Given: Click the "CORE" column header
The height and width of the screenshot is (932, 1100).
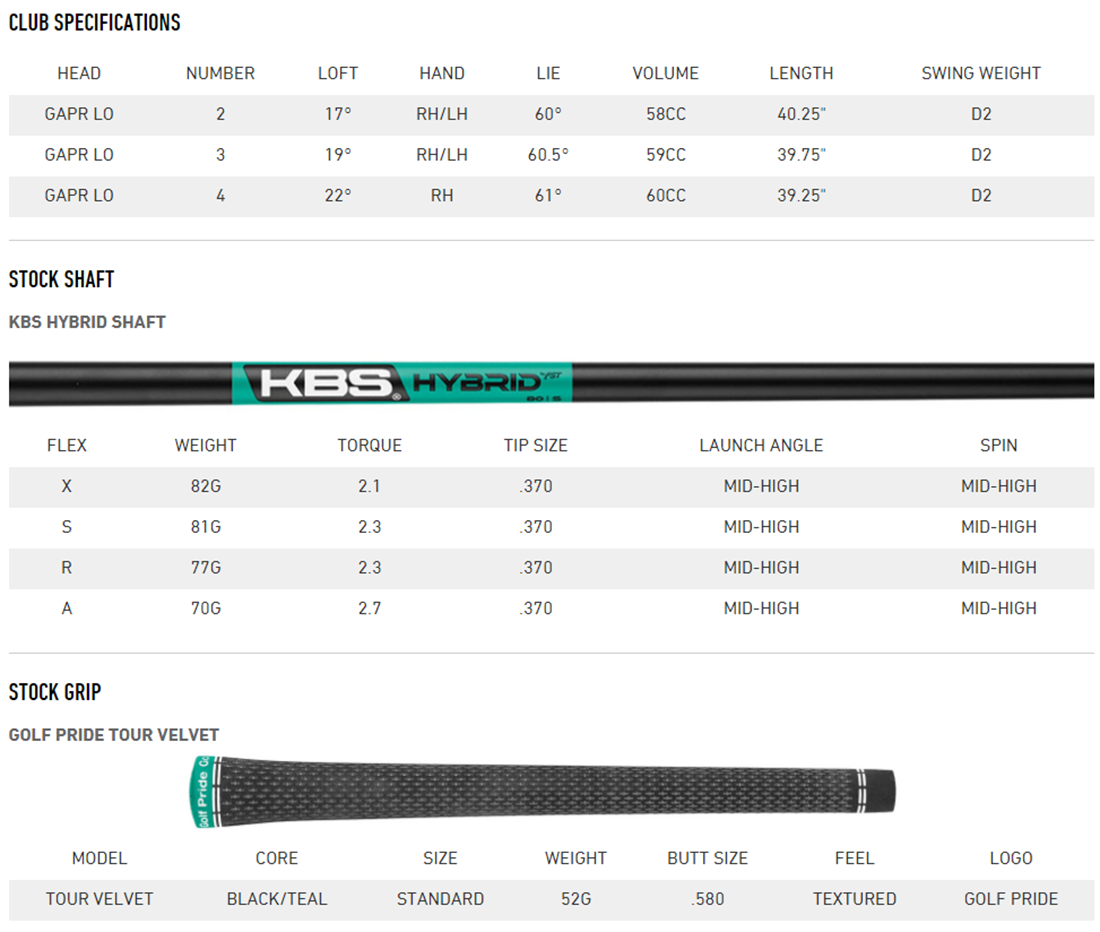Looking at the screenshot, I should (276, 859).
